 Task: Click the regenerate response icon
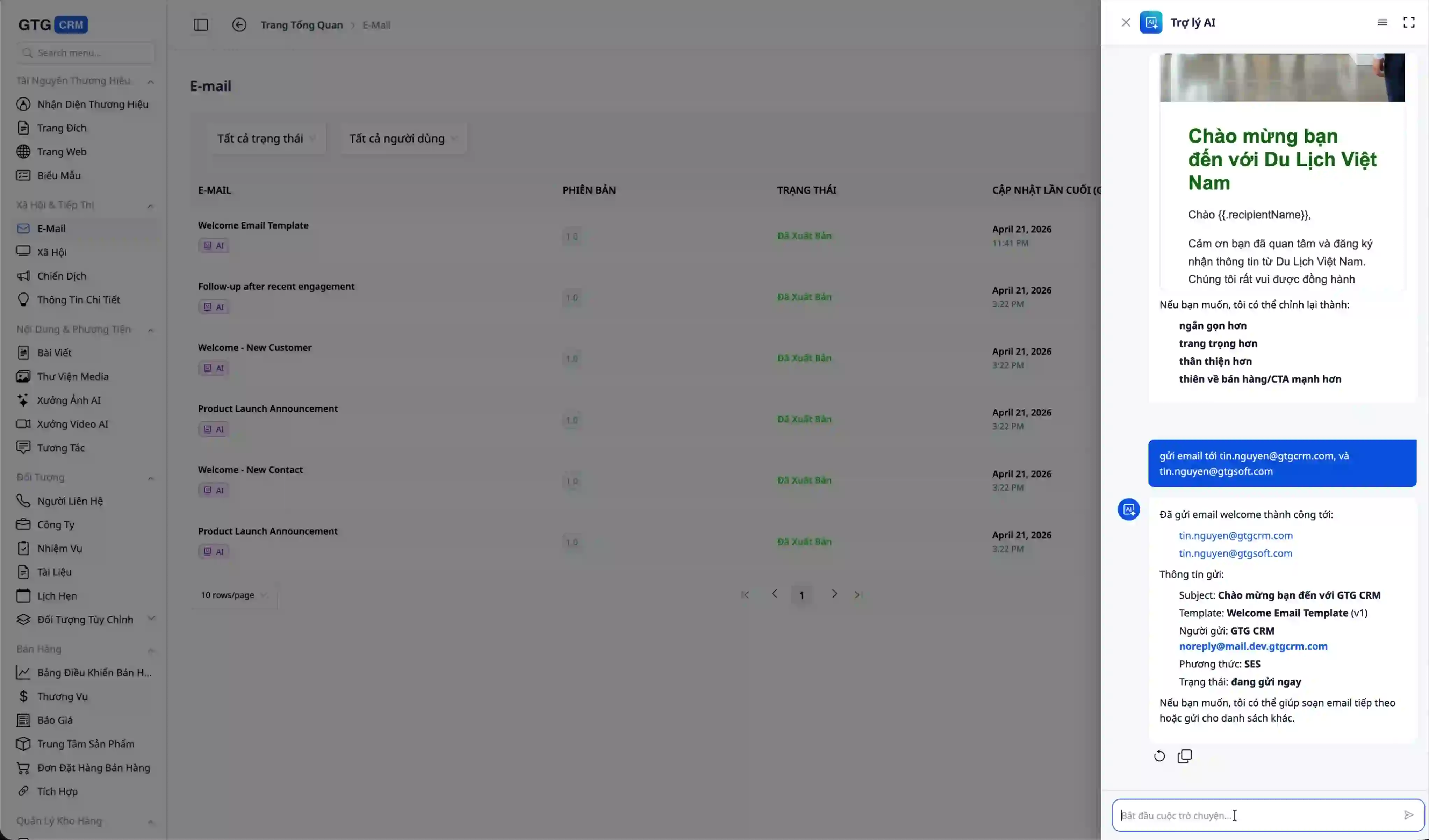[x=1159, y=756]
